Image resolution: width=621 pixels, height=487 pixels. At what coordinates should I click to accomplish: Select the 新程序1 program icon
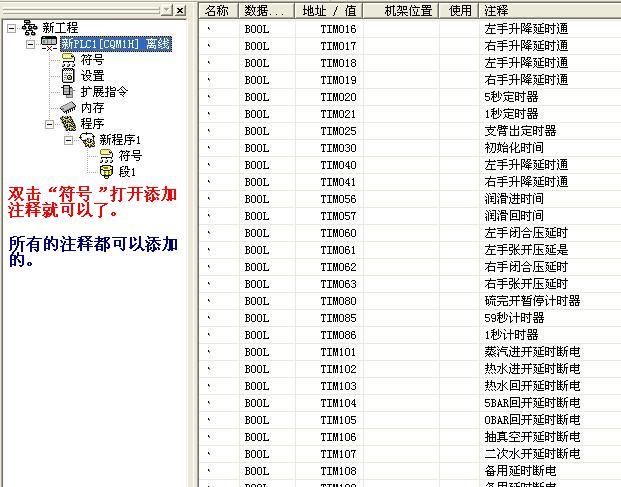click(87, 140)
